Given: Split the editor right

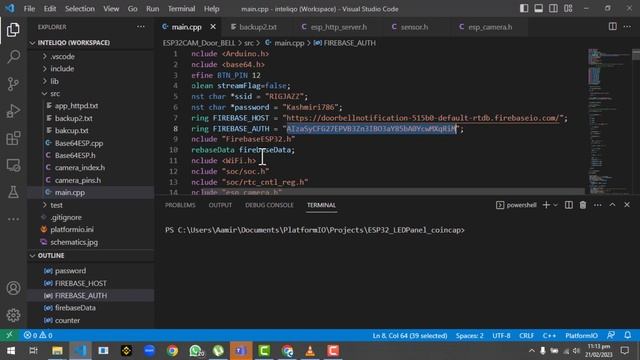Looking at the screenshot, I should click(613, 27).
